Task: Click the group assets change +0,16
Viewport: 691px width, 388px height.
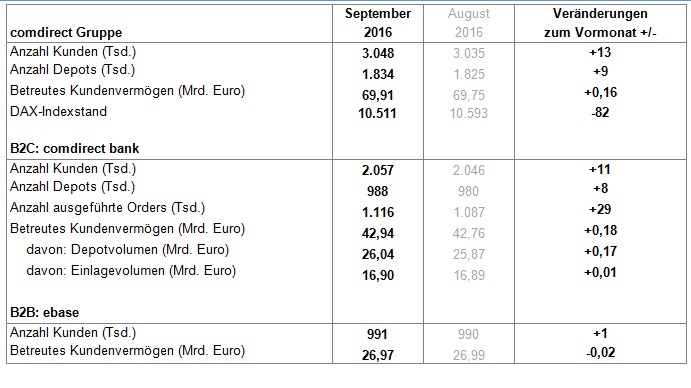Action: pyautogui.click(x=600, y=92)
